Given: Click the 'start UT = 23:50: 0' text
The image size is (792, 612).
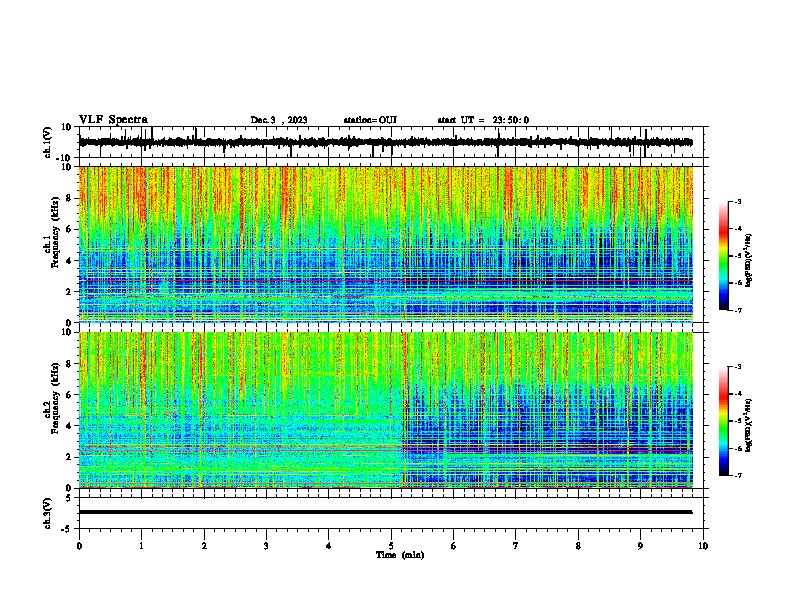Looking at the screenshot, I should pos(483,120).
